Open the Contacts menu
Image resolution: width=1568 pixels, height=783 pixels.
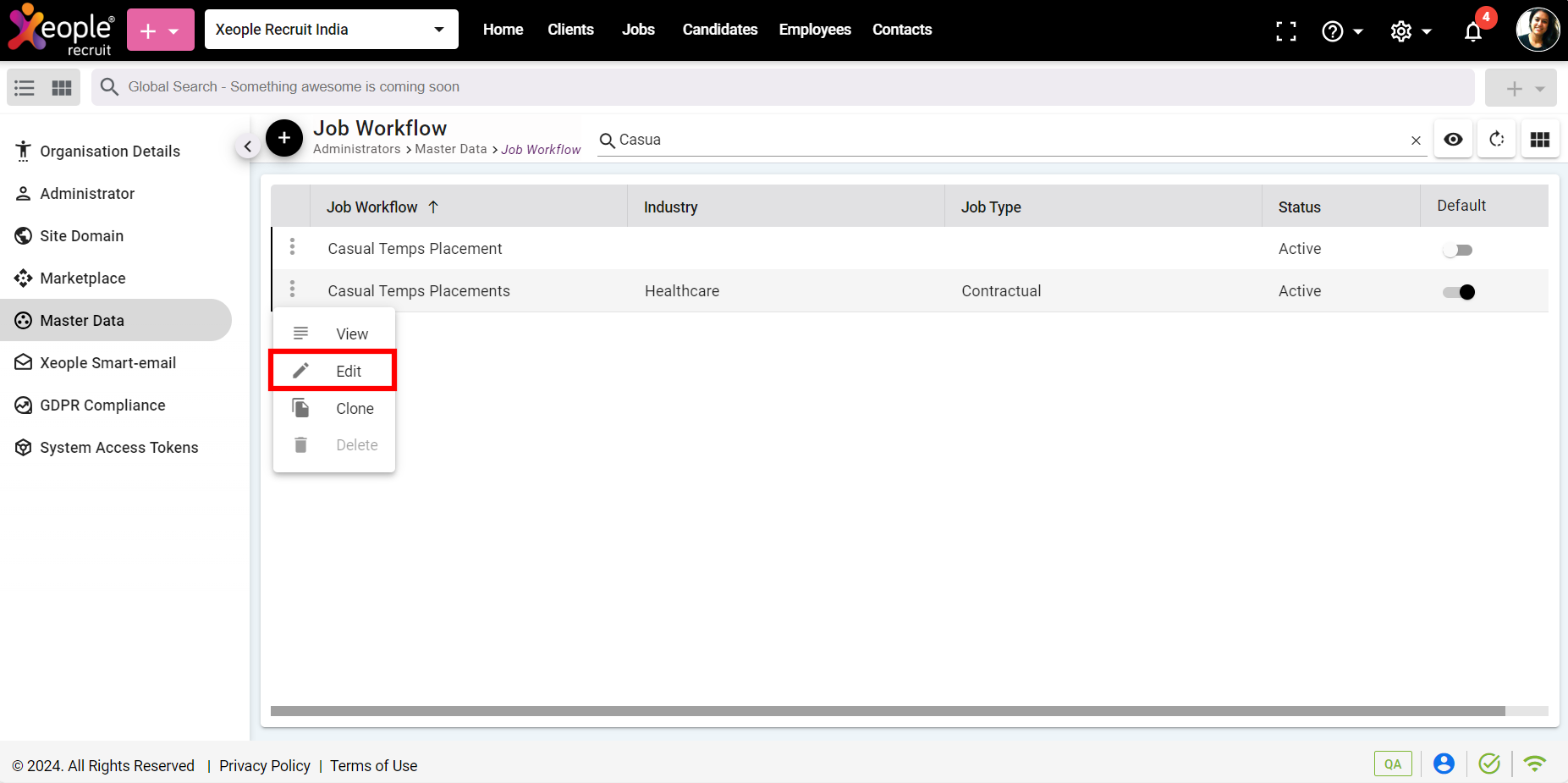pyautogui.click(x=902, y=30)
